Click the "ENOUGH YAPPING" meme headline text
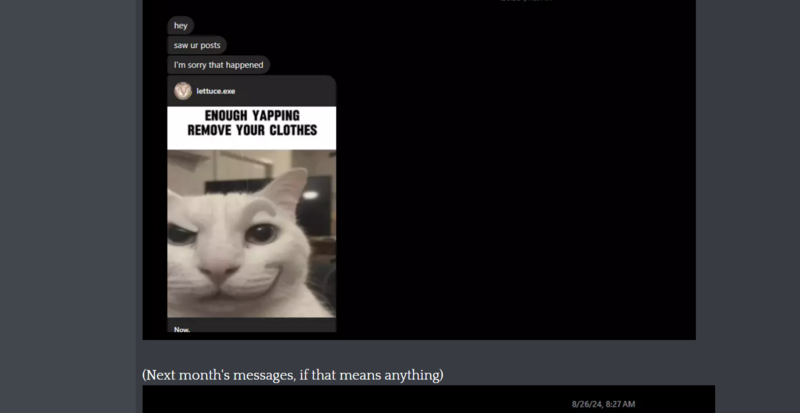800x413 pixels. pyautogui.click(x=251, y=116)
